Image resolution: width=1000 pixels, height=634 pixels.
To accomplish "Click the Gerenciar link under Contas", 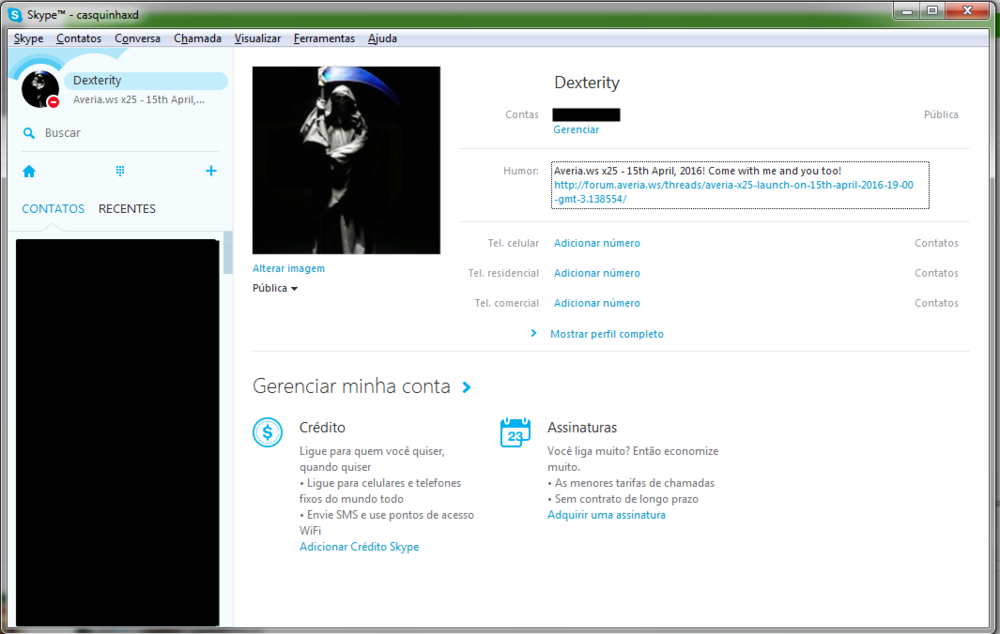I will click(576, 129).
